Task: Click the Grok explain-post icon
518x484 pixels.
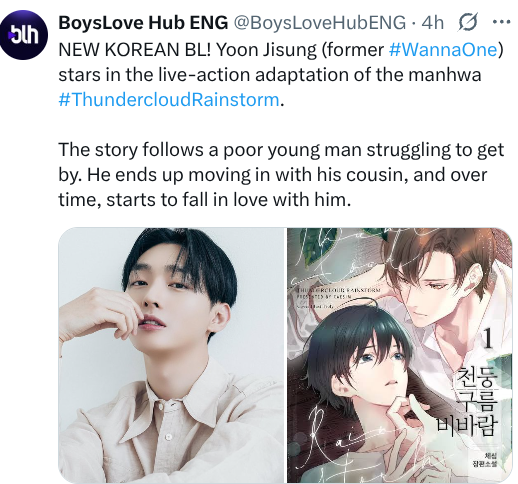Action: coord(468,23)
